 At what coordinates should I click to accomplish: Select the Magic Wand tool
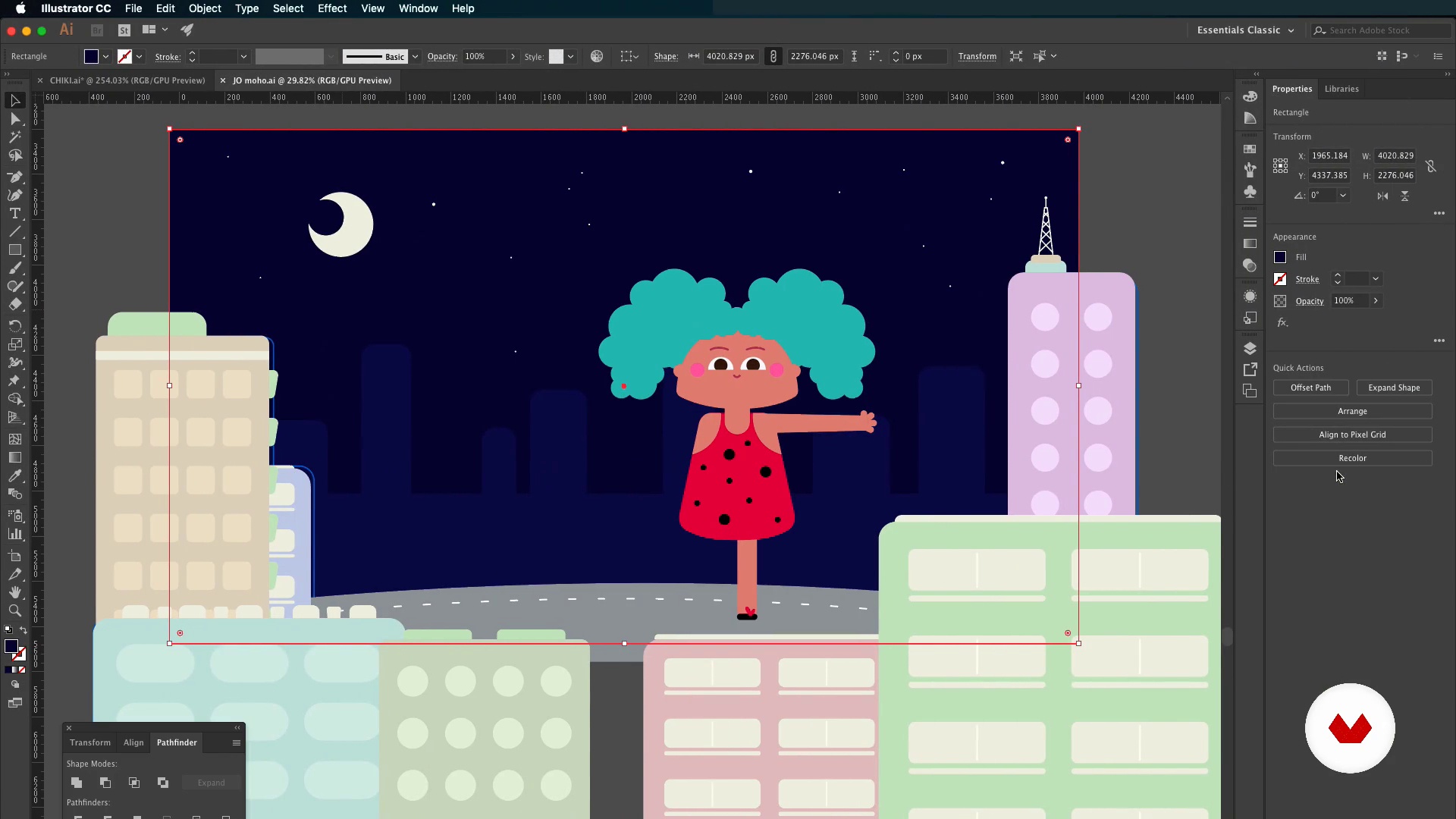14,137
